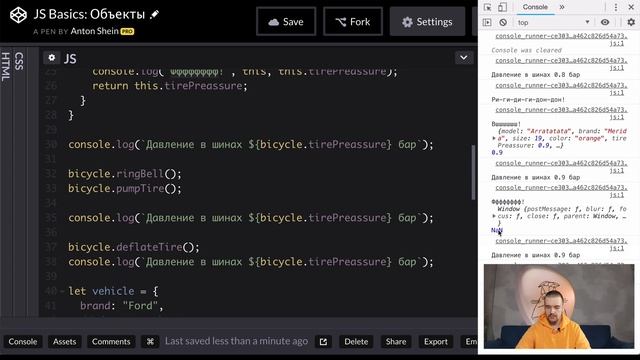Screen dimensions: 640x360
Task: Expand the logged bicycle object {model: ...}
Action: (x=494, y=139)
